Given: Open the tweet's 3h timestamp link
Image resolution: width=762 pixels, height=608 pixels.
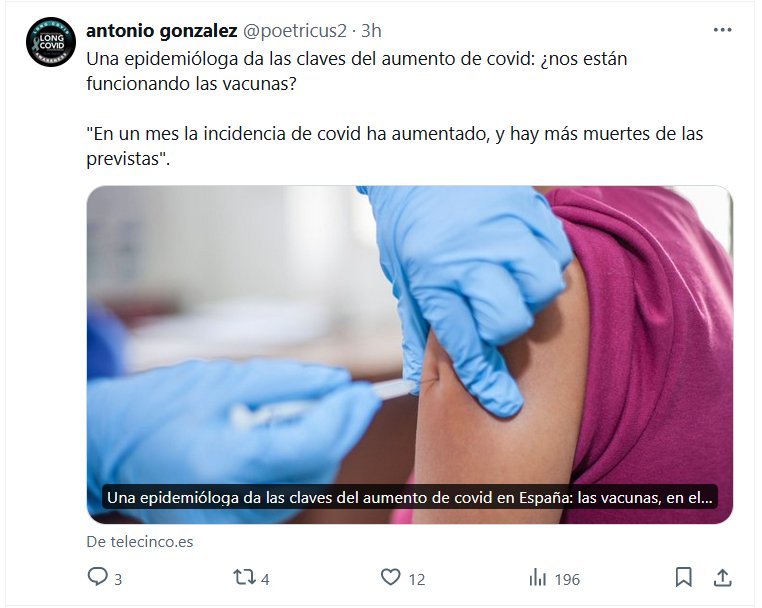Looking at the screenshot, I should click(x=371, y=31).
